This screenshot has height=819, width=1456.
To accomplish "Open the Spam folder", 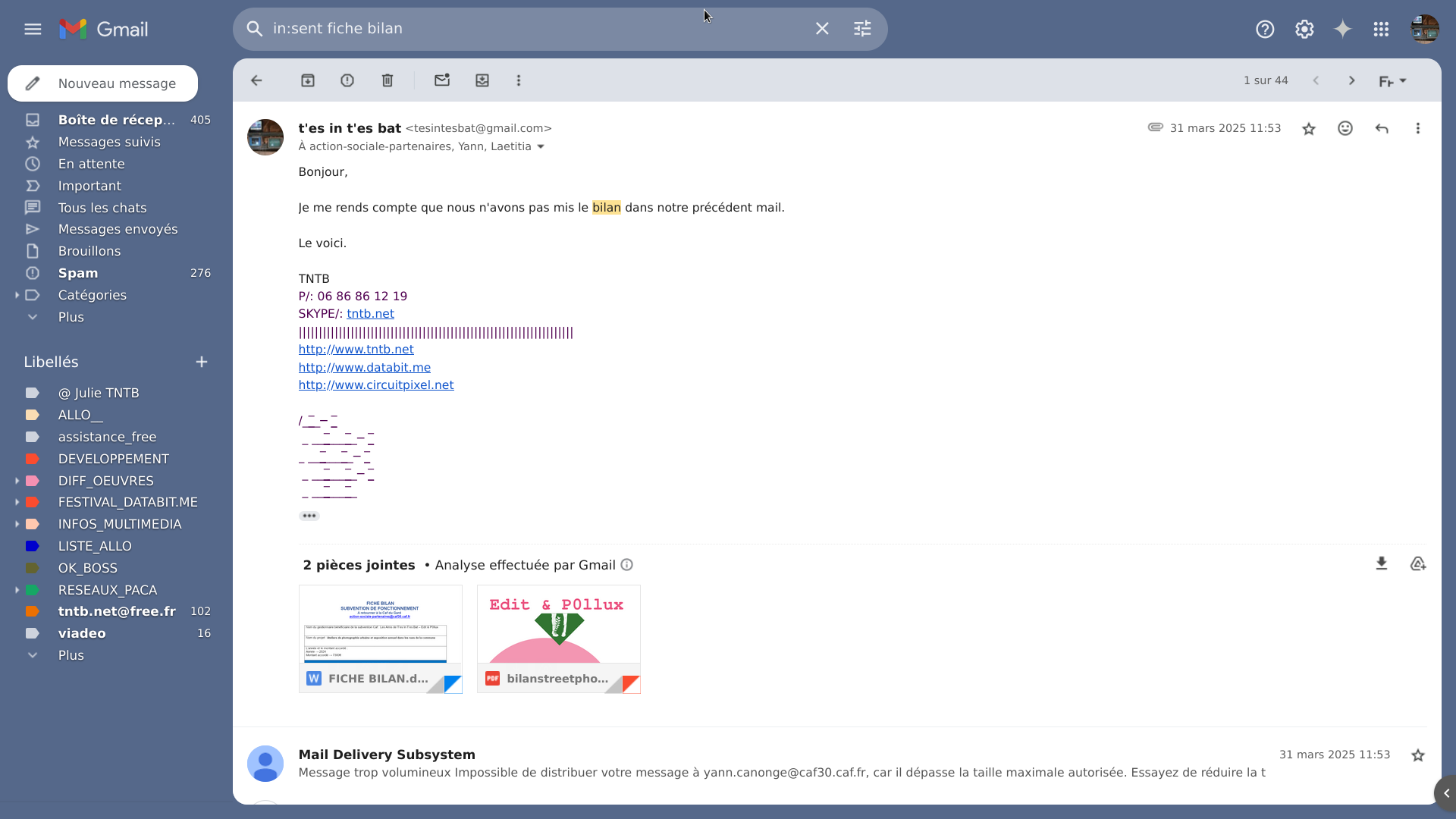I will coord(78,273).
